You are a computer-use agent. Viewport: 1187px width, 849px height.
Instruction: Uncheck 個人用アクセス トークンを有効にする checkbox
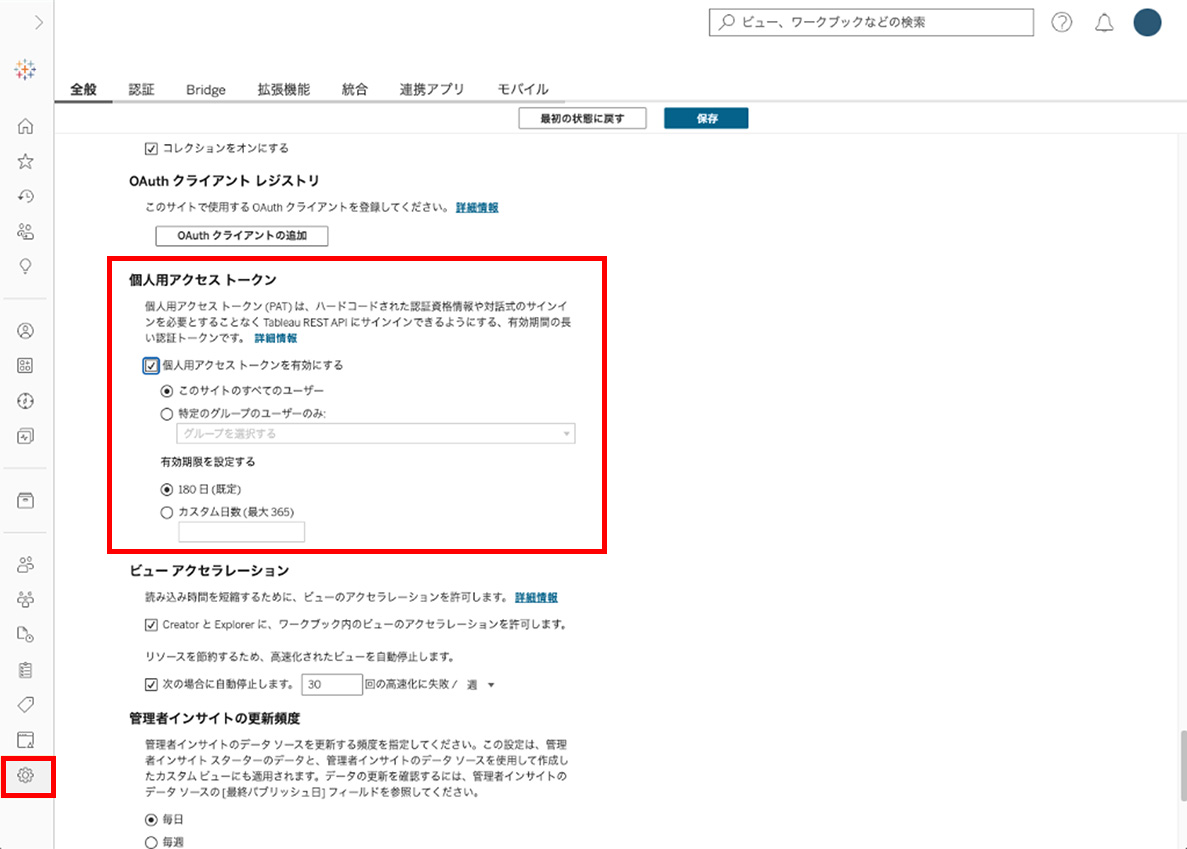click(152, 366)
